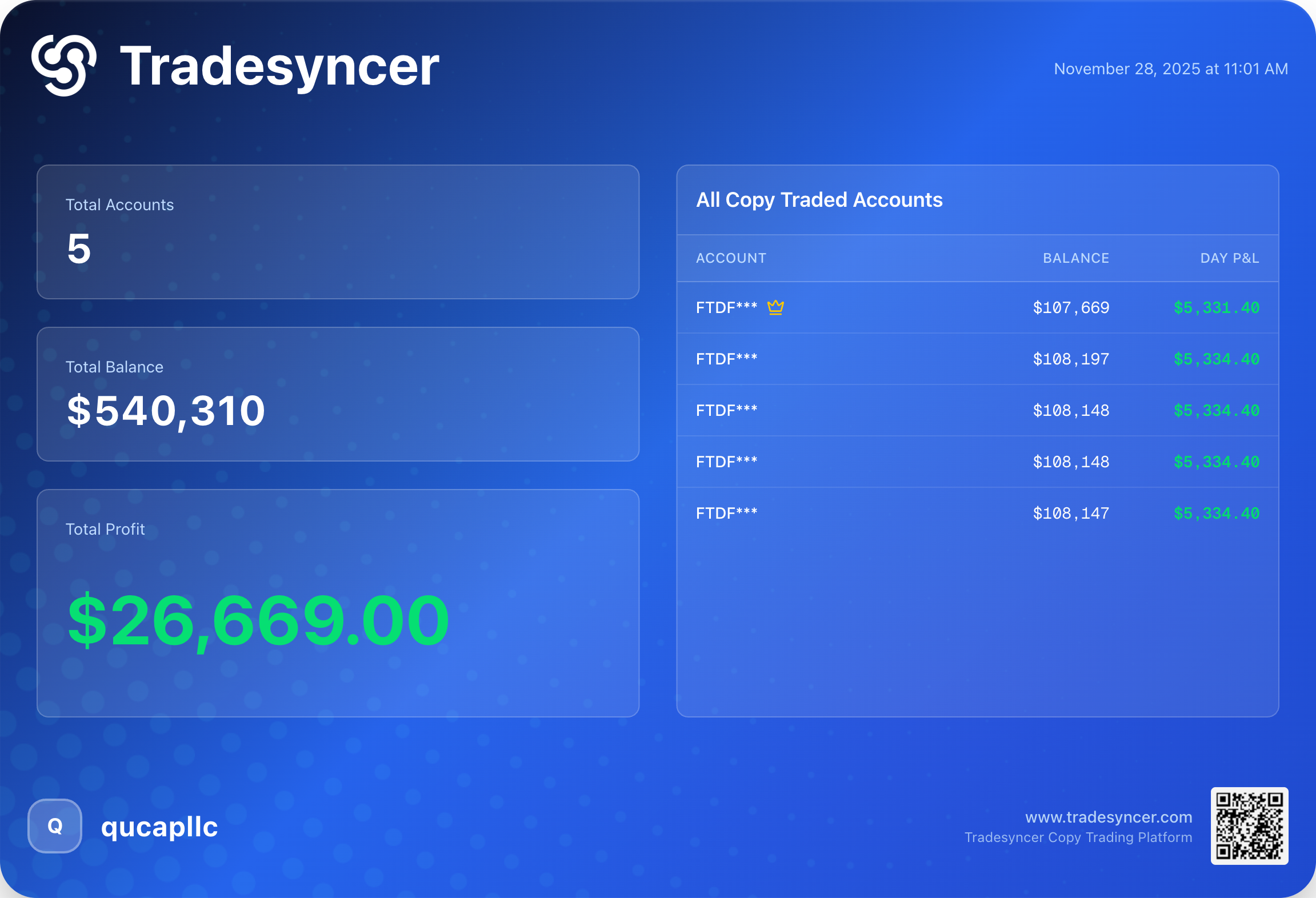Click the ACCOUNT column header

pos(731,258)
